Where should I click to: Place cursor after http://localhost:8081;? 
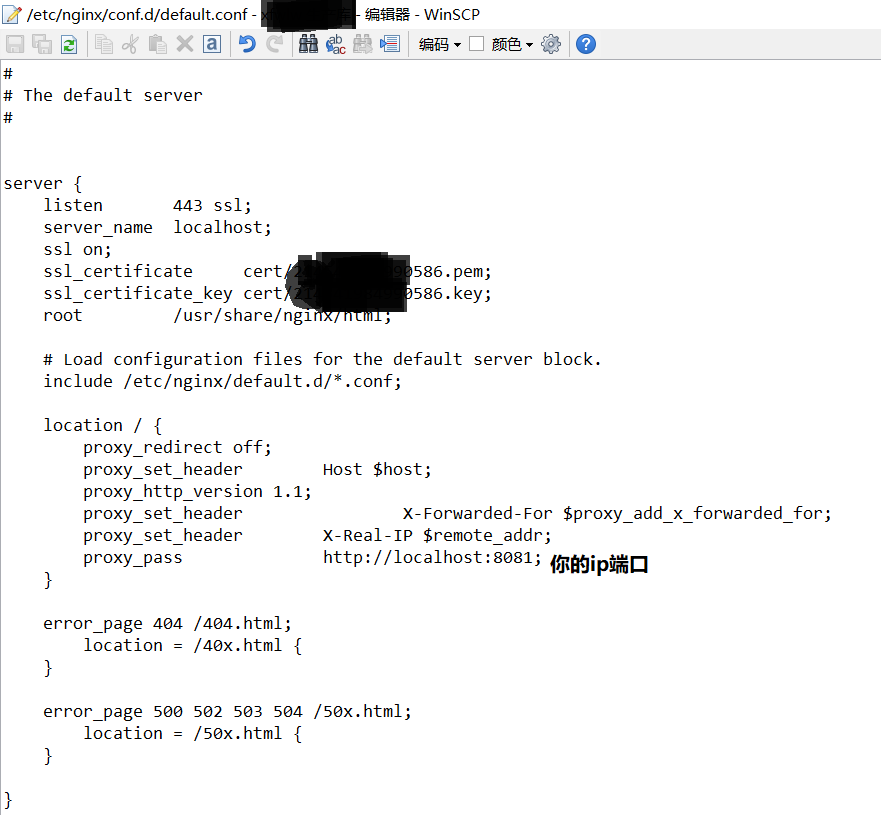pos(543,558)
